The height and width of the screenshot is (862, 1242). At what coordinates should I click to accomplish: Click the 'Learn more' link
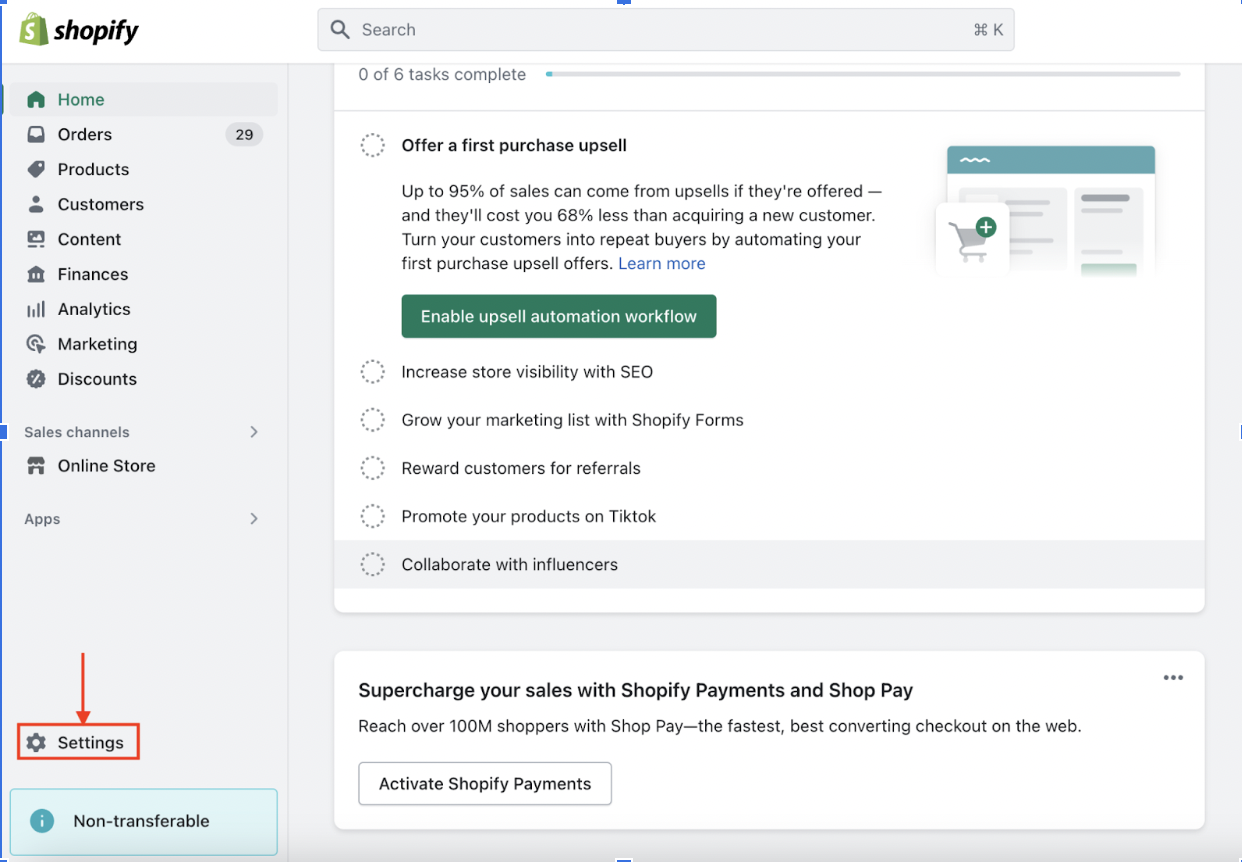click(x=662, y=264)
